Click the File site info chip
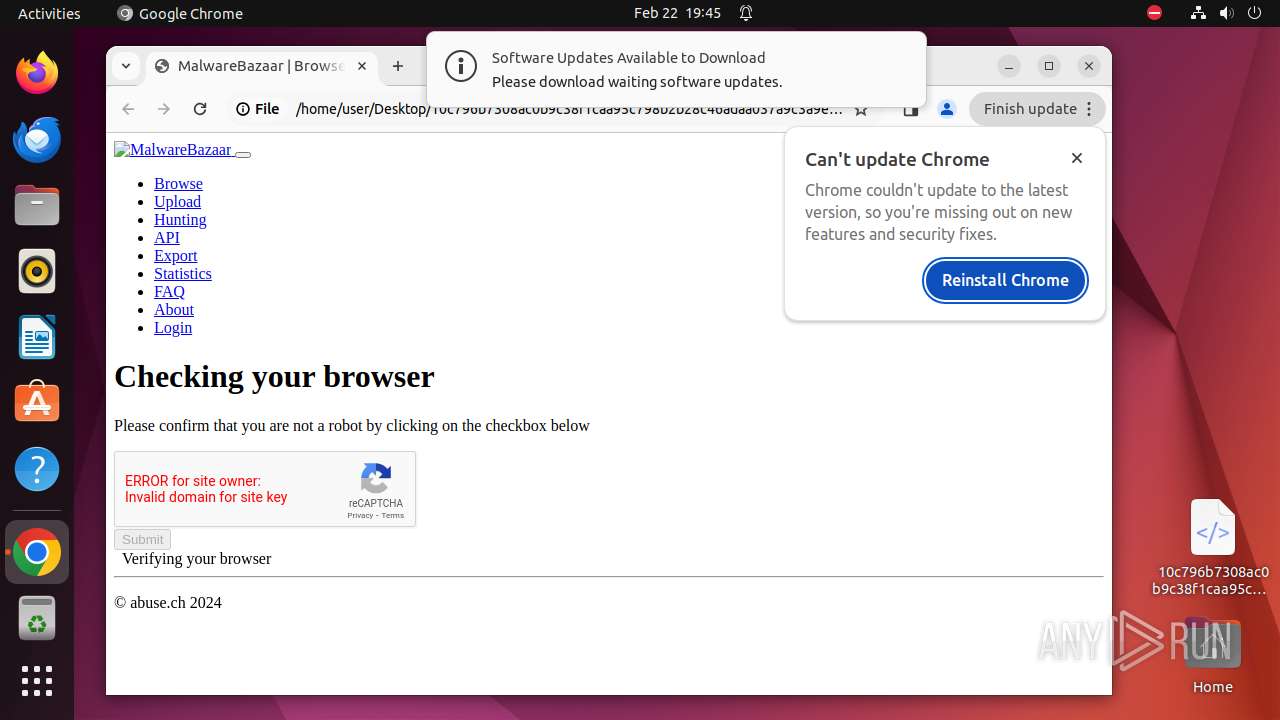The image size is (1280, 720). (258, 109)
